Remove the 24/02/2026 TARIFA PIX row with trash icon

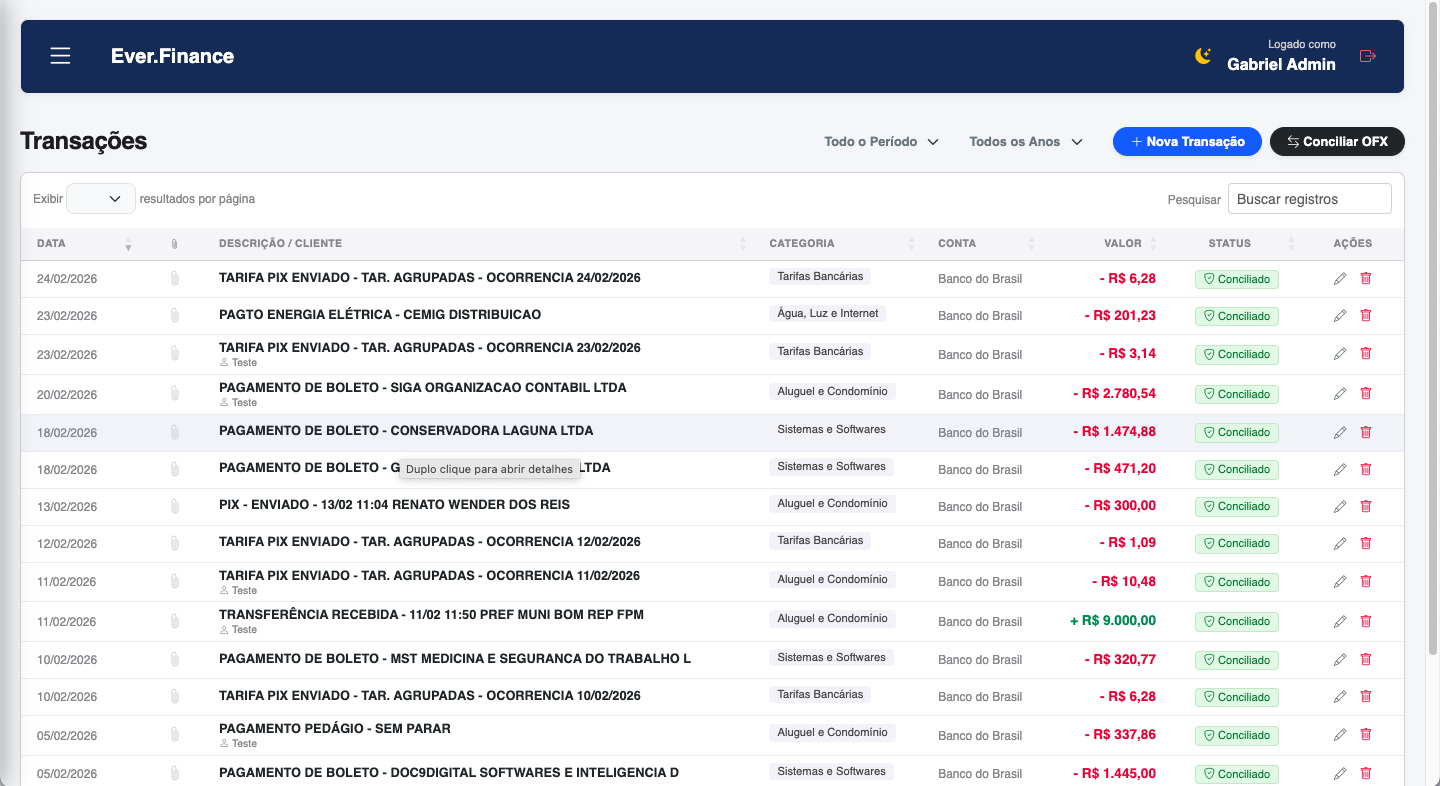[x=1365, y=278]
